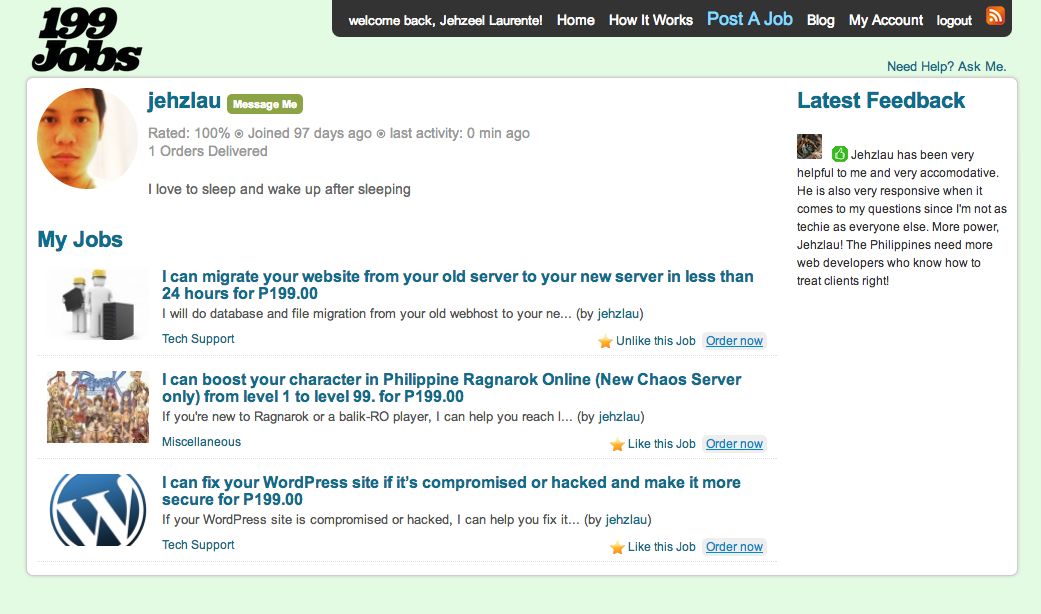Open the Ragnarok job thumbnail image
Image resolution: width=1041 pixels, height=614 pixels.
tap(98, 407)
